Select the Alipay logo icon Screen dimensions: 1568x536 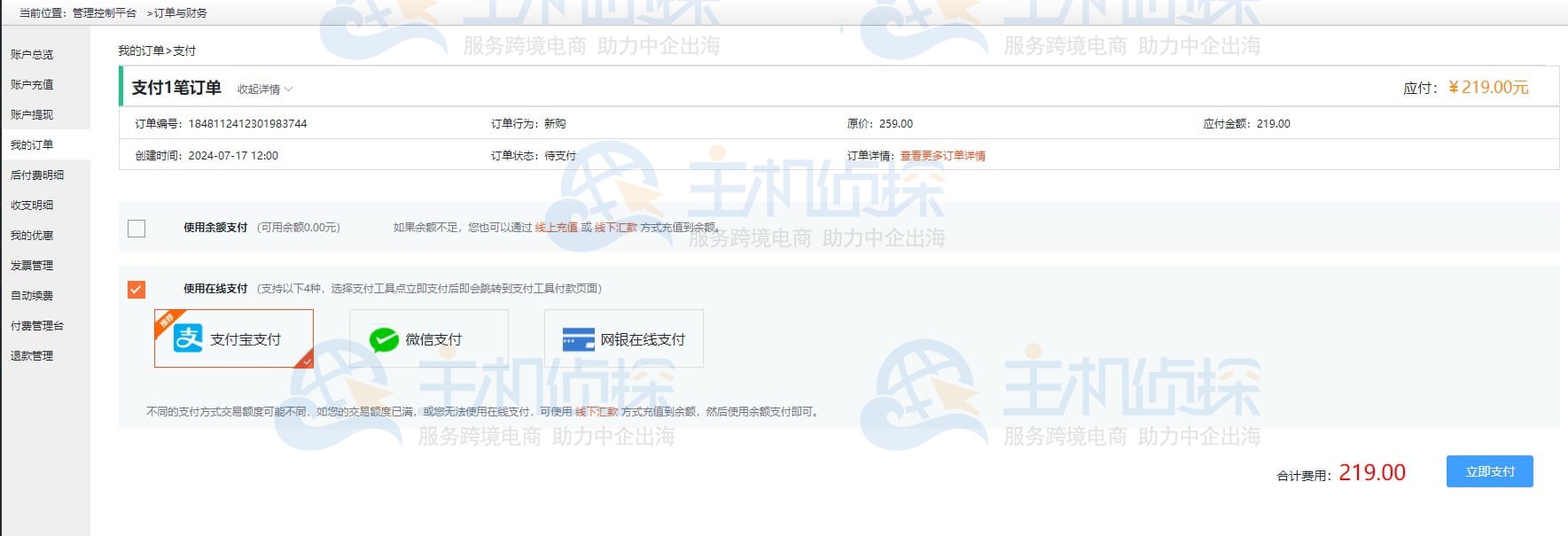tap(188, 338)
